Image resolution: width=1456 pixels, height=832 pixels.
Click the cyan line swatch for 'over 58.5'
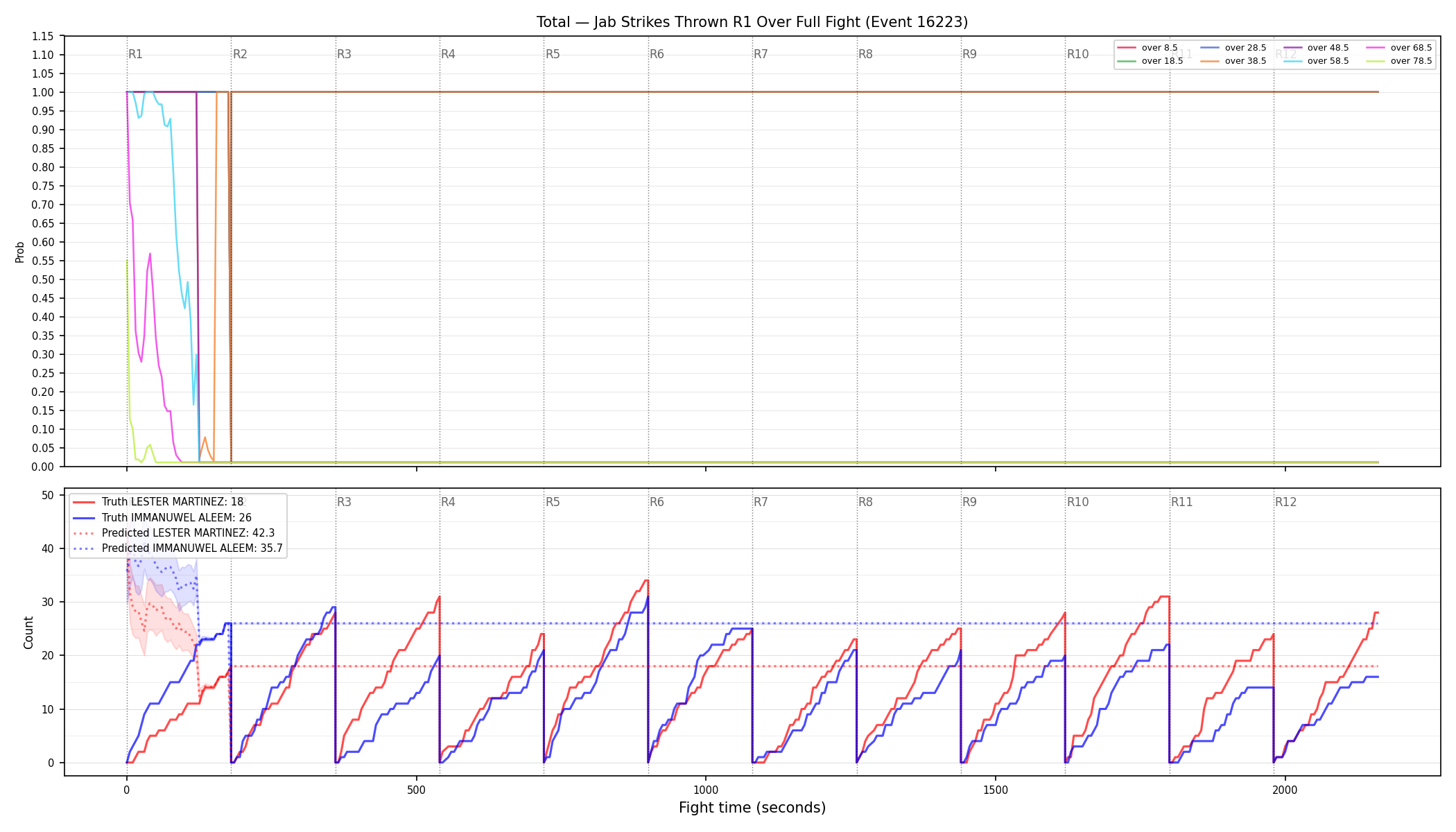point(1292,61)
